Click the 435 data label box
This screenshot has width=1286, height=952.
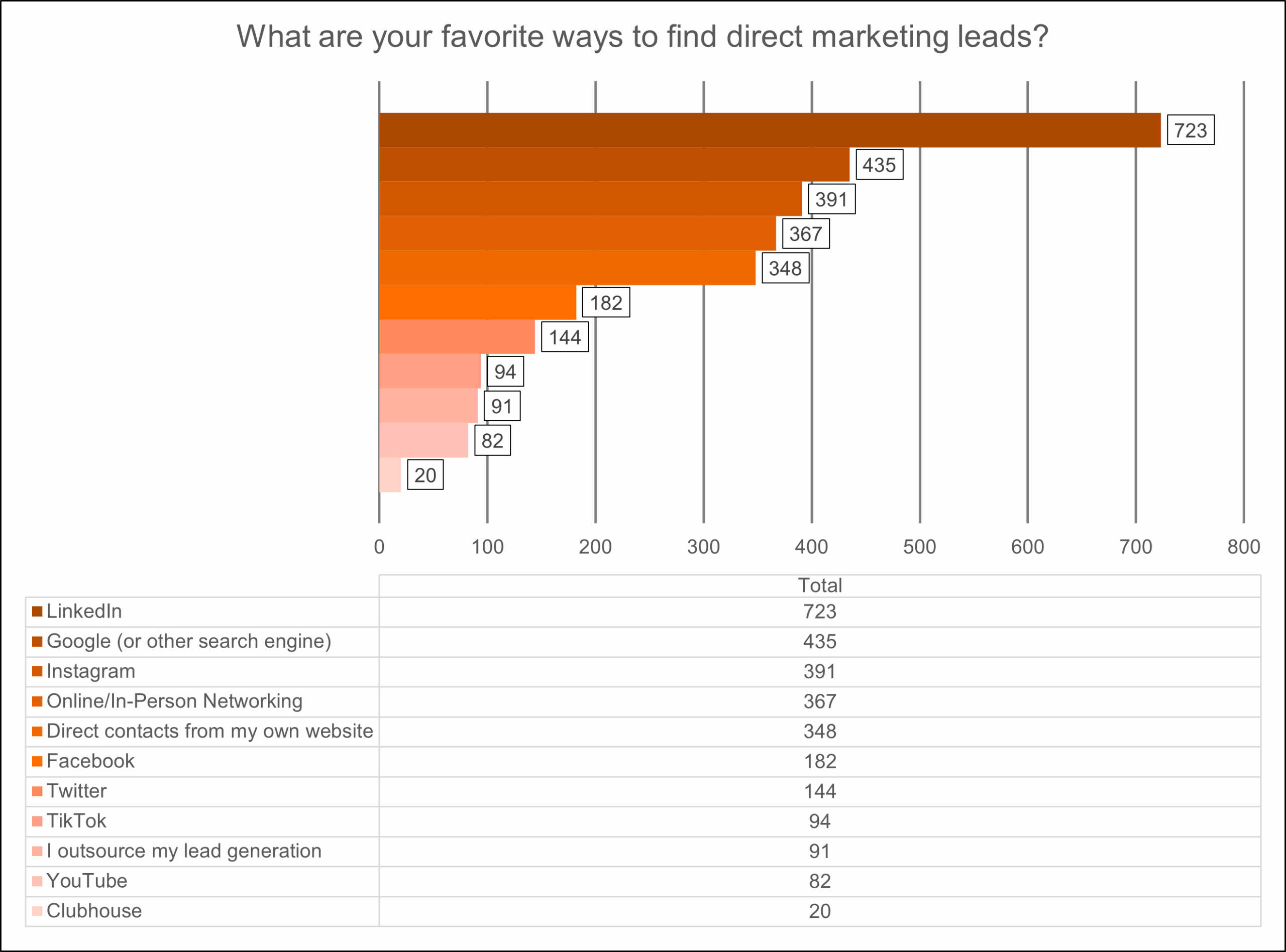click(x=879, y=165)
